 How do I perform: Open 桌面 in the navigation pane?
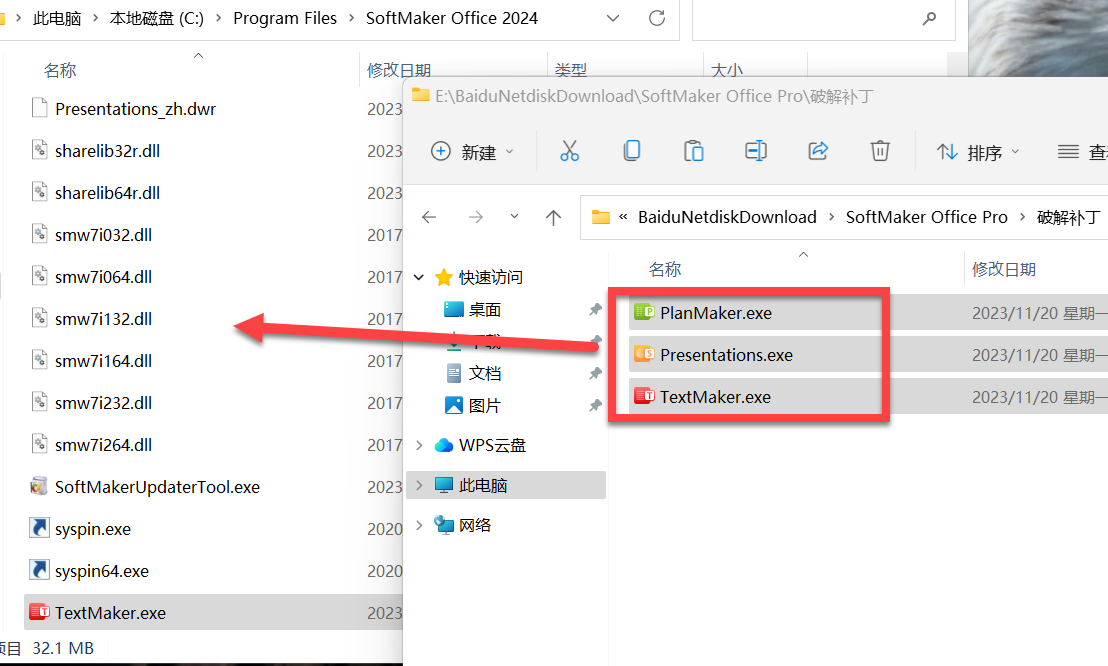pos(484,310)
